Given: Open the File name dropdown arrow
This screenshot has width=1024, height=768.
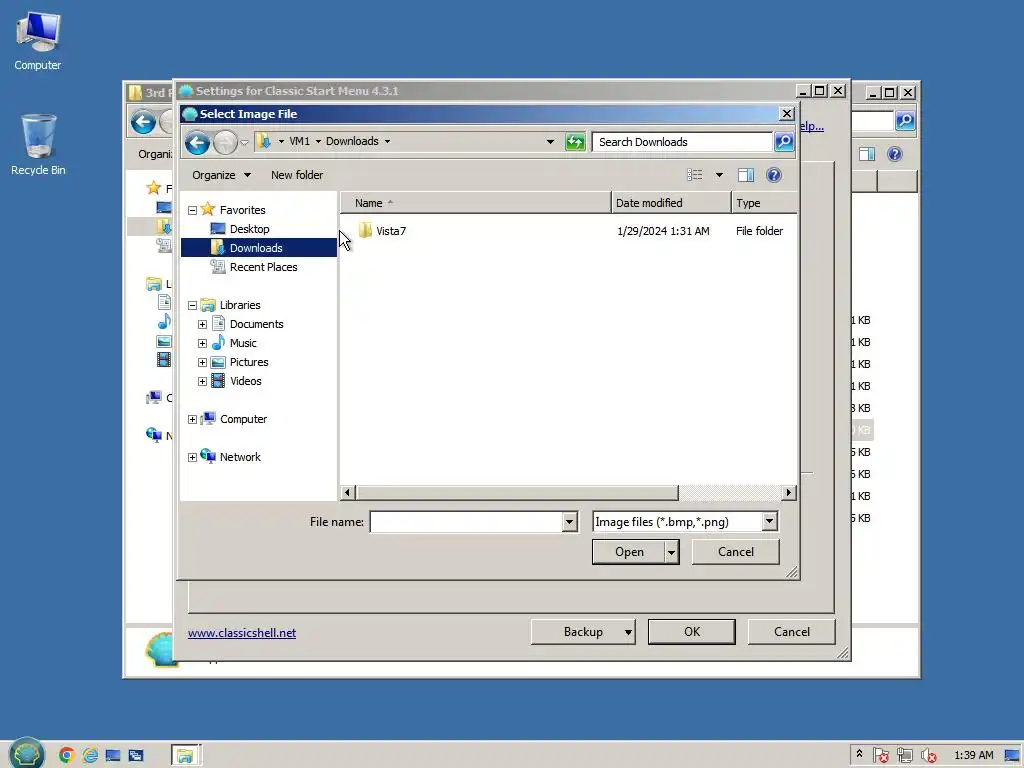Looking at the screenshot, I should click(569, 521).
